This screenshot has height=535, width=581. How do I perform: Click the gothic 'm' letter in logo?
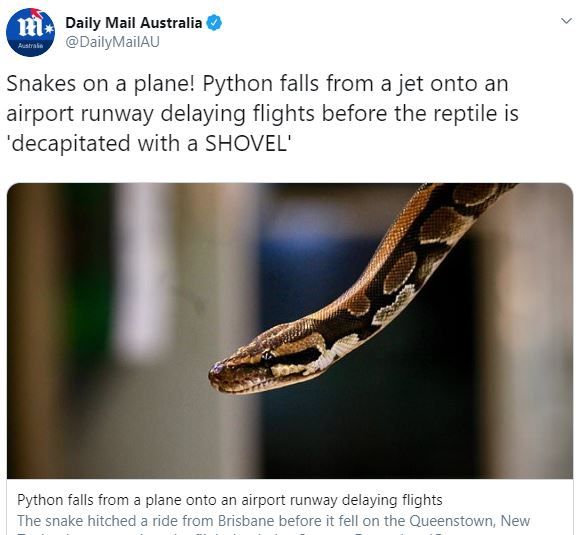point(30,27)
